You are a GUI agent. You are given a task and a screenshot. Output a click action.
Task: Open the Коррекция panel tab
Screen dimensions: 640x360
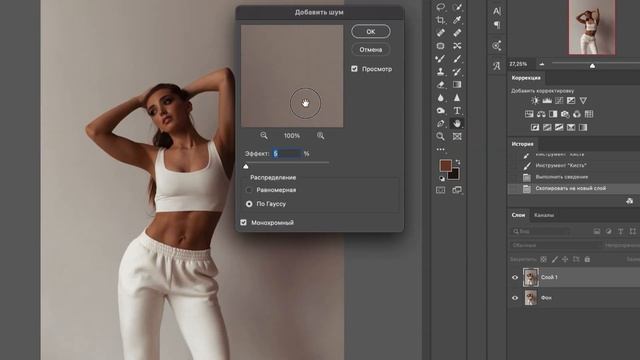[526, 78]
